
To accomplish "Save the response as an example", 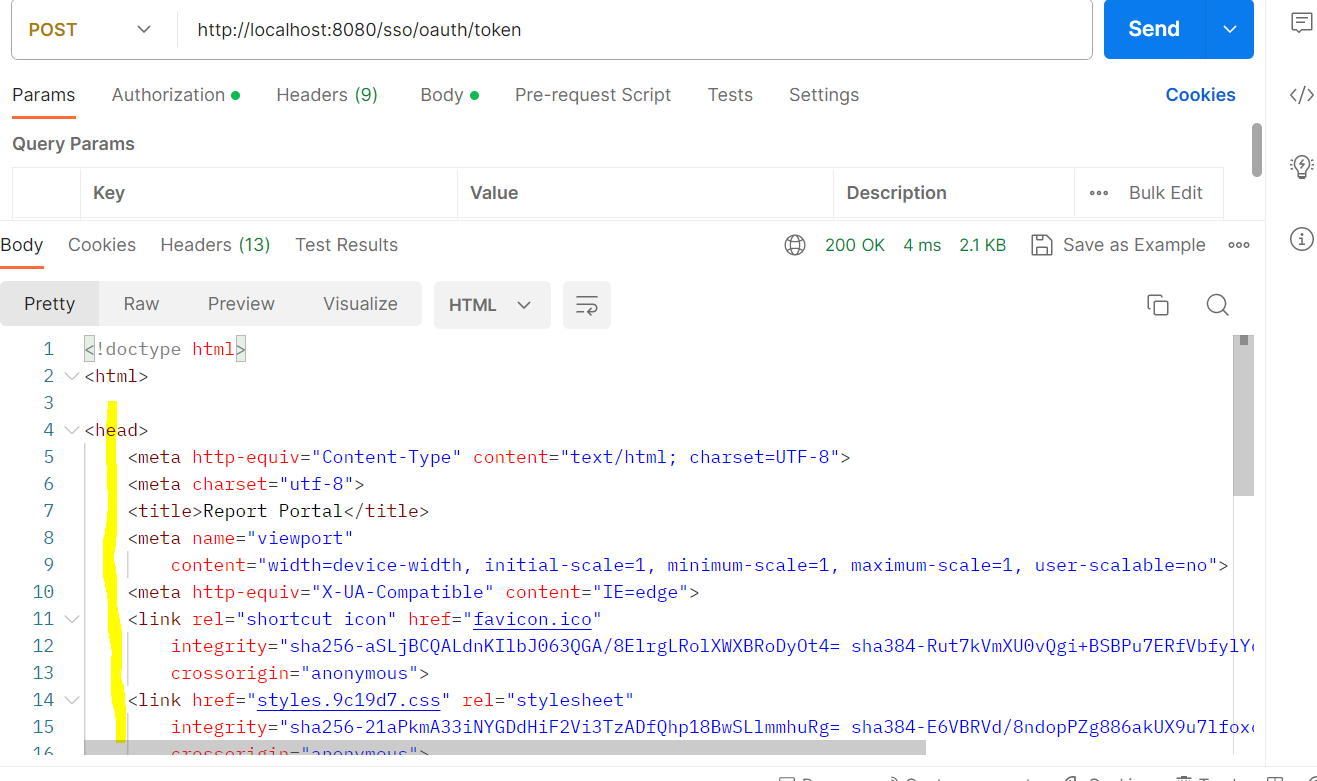I will pos(1117,244).
